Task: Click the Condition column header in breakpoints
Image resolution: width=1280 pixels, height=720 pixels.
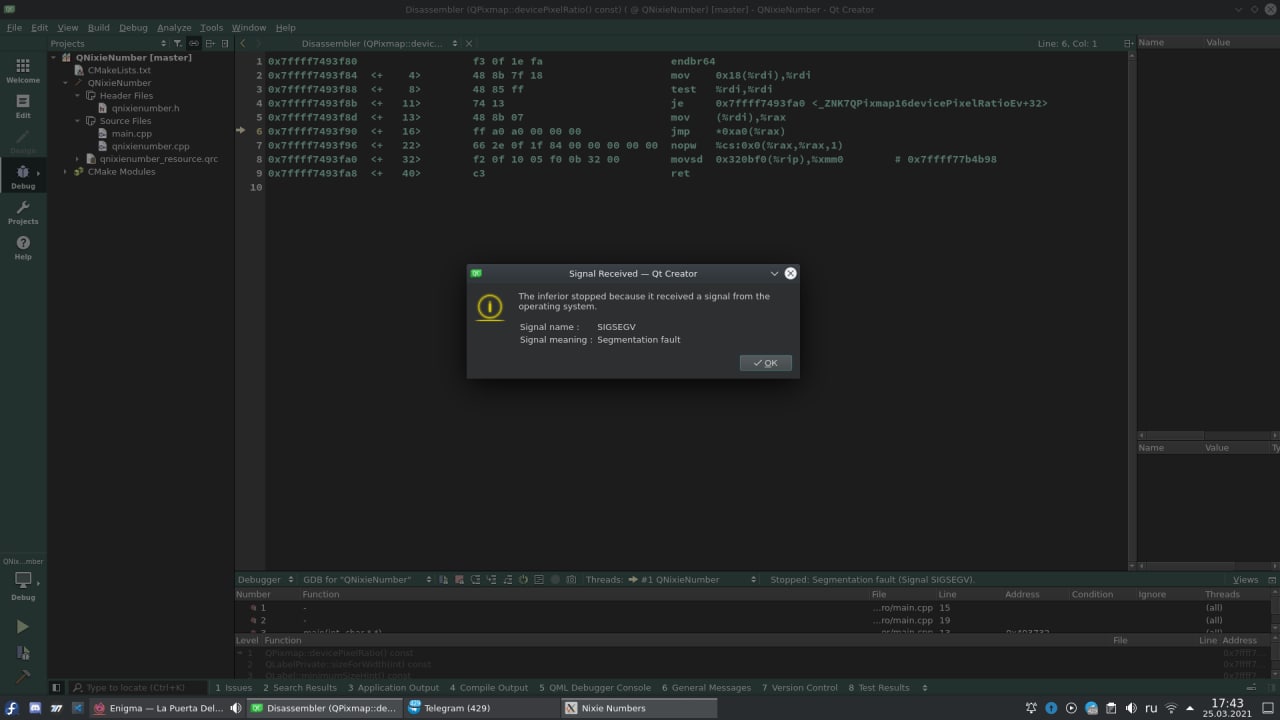Action: (x=1092, y=594)
